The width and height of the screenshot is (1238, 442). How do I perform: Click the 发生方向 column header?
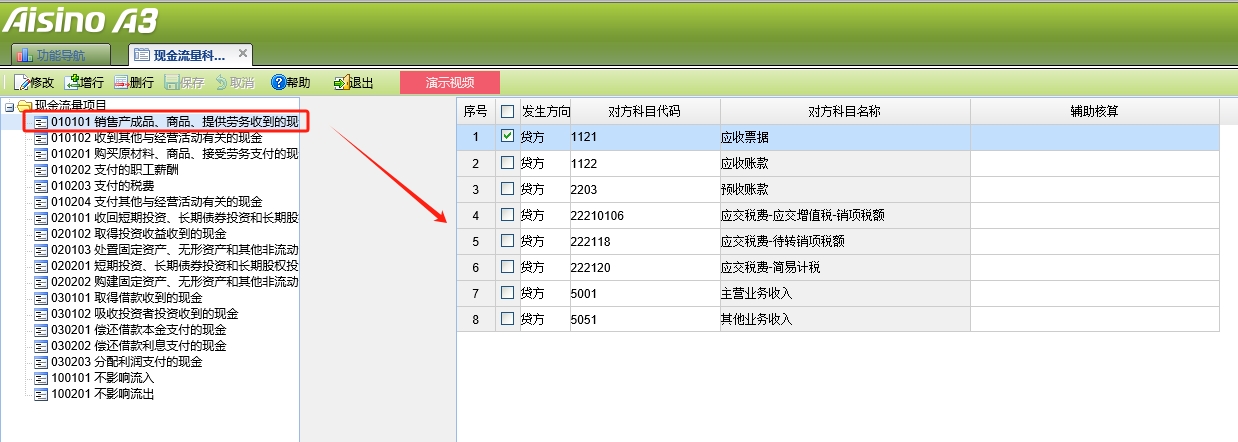(545, 111)
